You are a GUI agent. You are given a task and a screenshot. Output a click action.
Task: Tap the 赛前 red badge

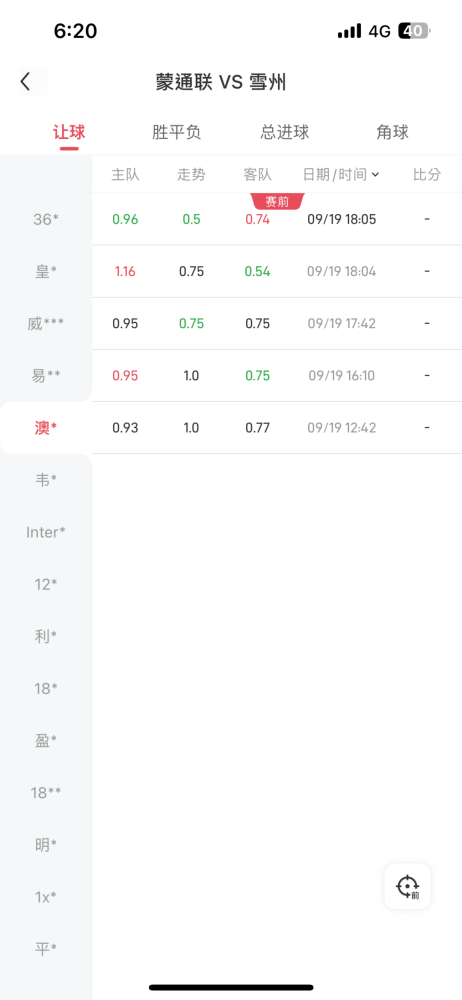[278, 202]
